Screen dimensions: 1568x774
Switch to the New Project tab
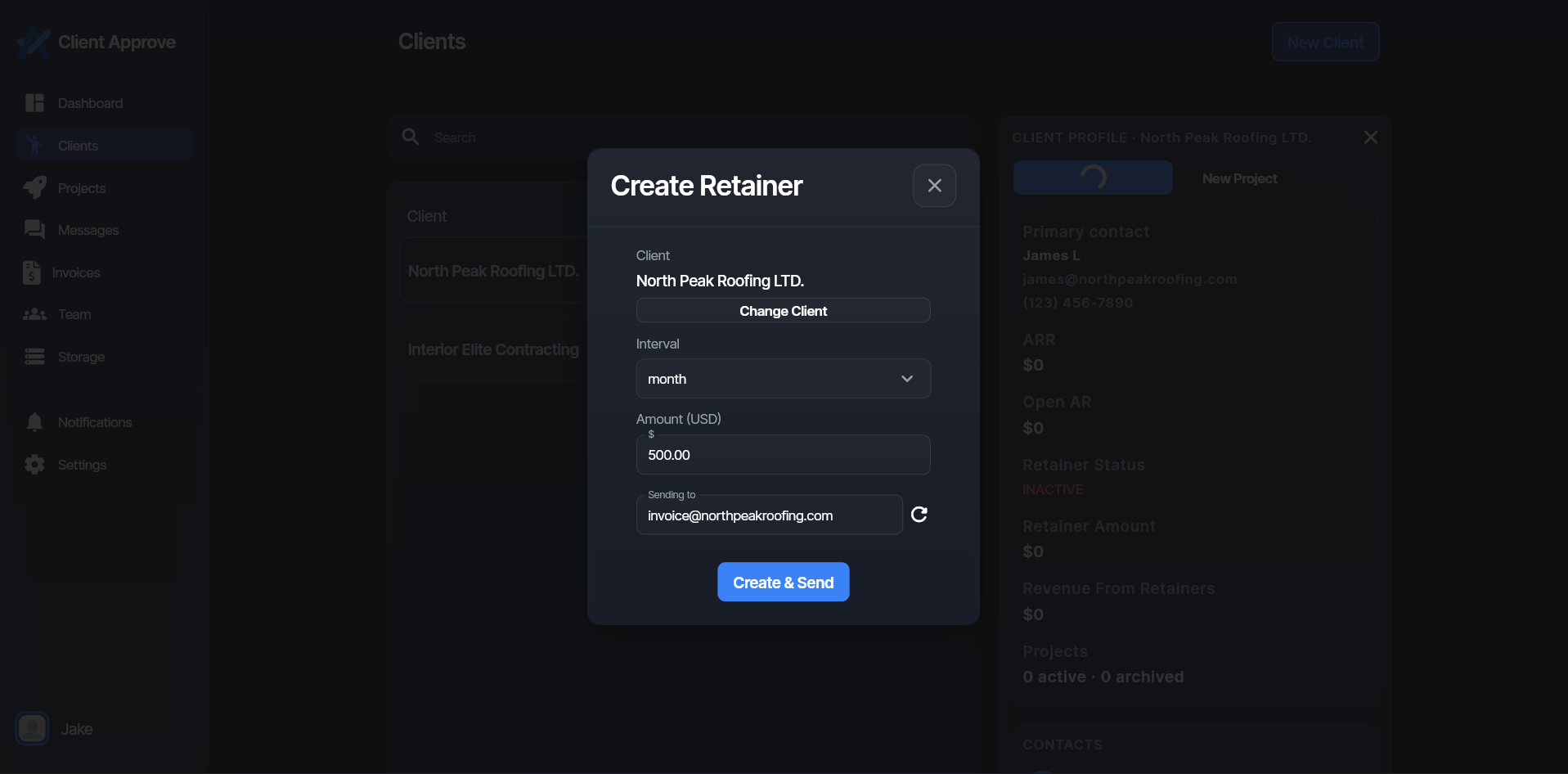pos(1238,178)
